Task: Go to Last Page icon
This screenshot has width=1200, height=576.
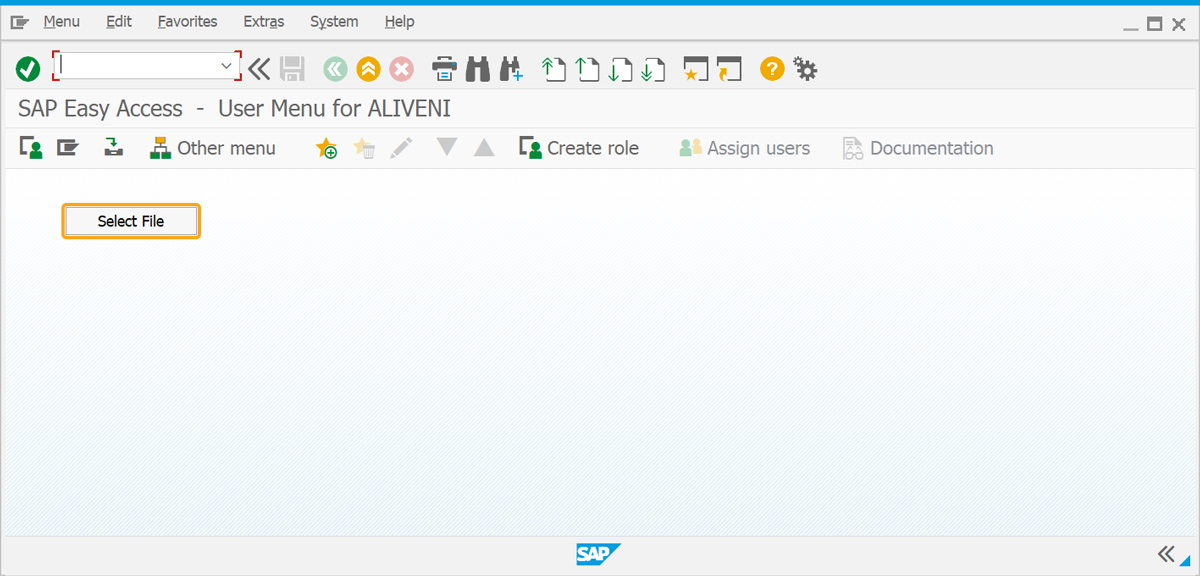Action: pyautogui.click(x=654, y=68)
